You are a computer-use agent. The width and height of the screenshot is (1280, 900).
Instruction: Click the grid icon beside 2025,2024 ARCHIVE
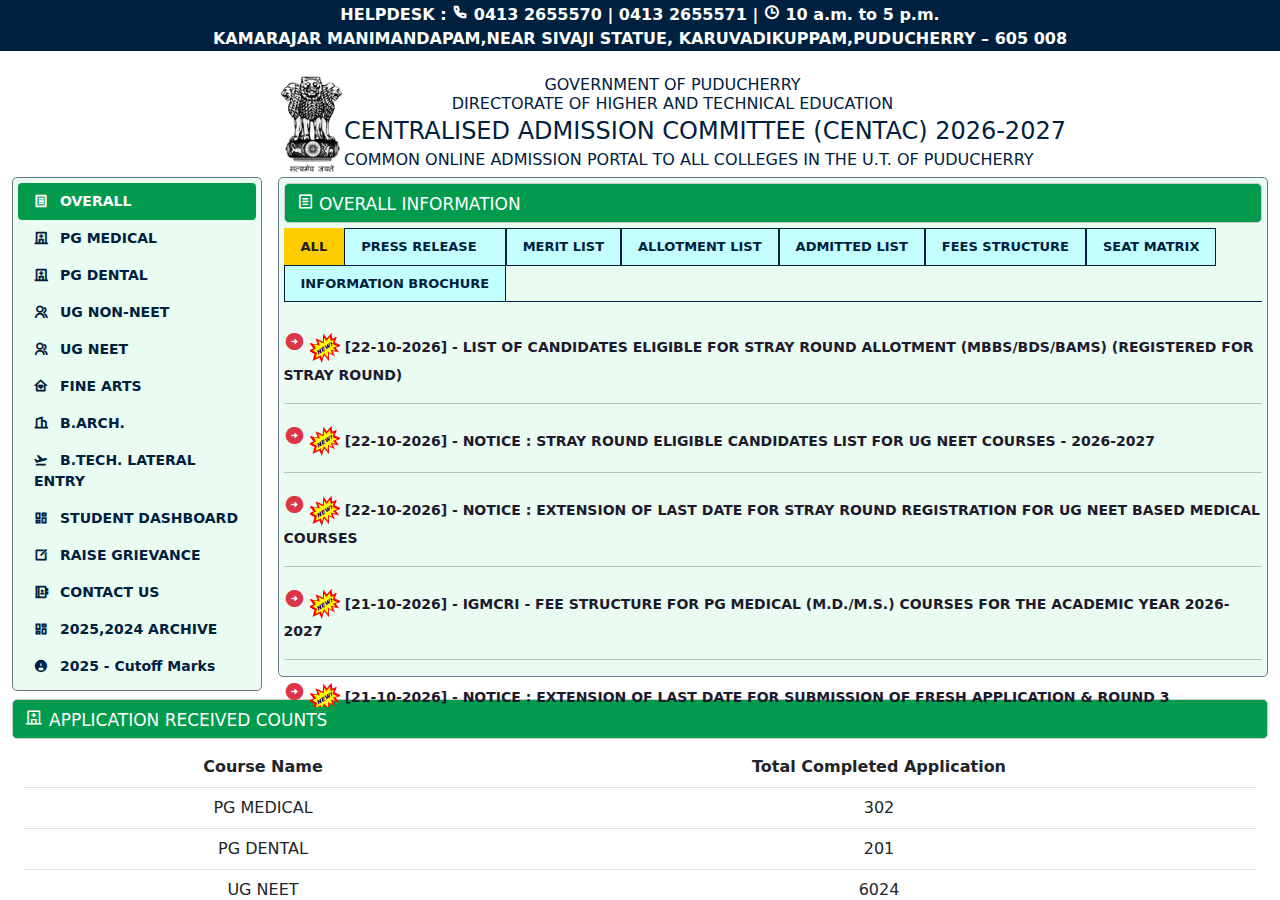pyautogui.click(x=41, y=629)
